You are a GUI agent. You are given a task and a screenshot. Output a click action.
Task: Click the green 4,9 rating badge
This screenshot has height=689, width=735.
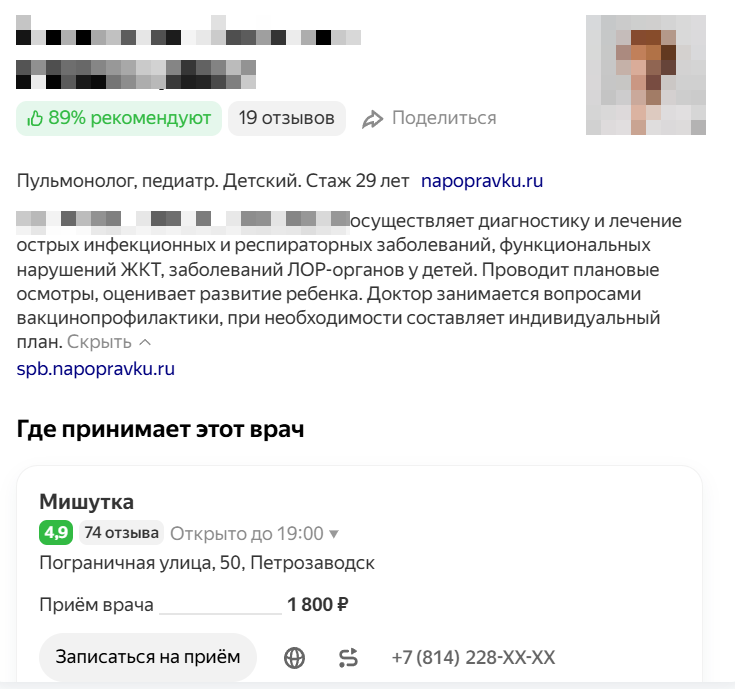coord(56,533)
